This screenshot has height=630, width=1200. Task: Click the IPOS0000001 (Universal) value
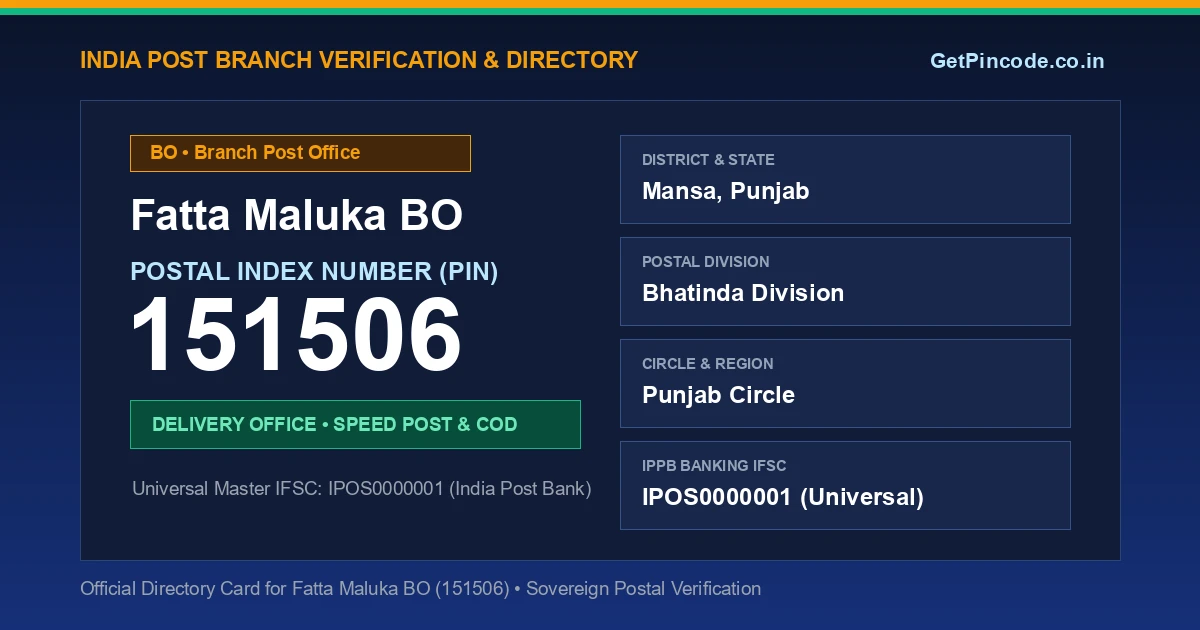point(783,497)
